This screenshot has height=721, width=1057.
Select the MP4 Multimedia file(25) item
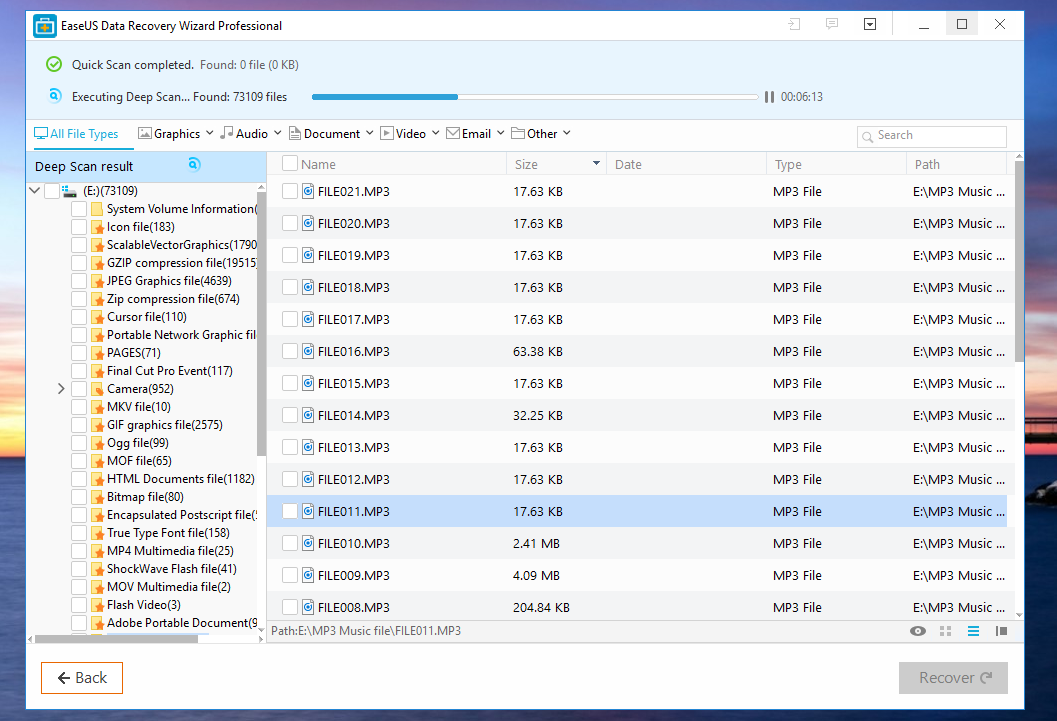click(x=170, y=551)
